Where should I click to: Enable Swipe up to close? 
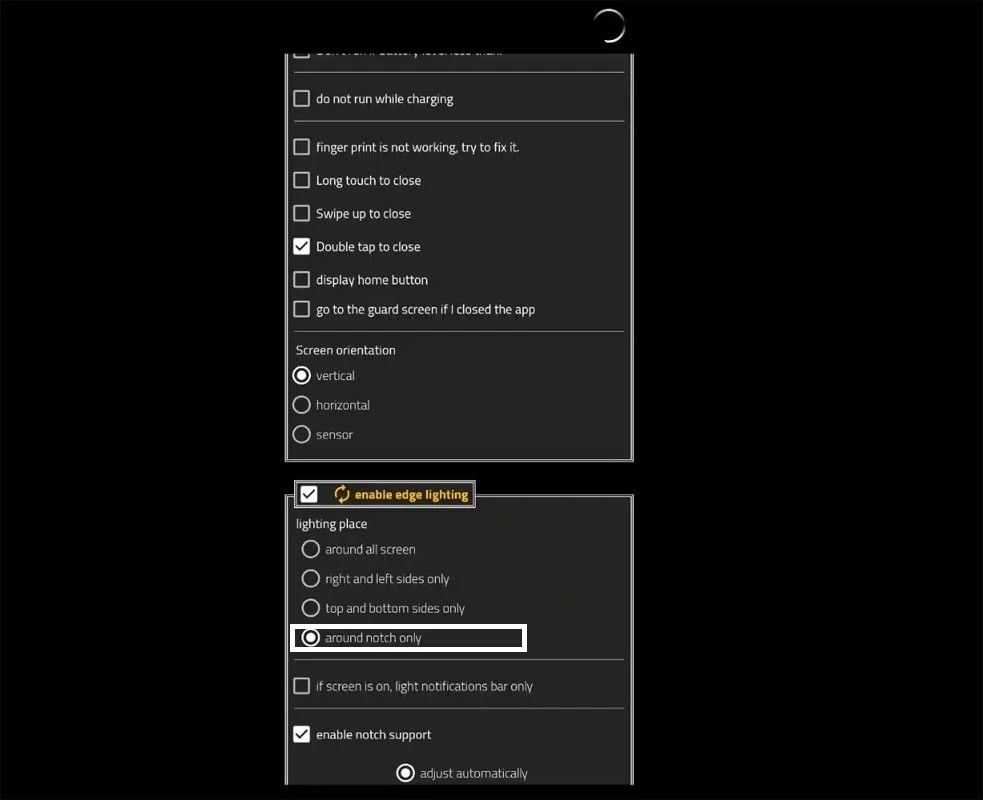pyautogui.click(x=302, y=213)
